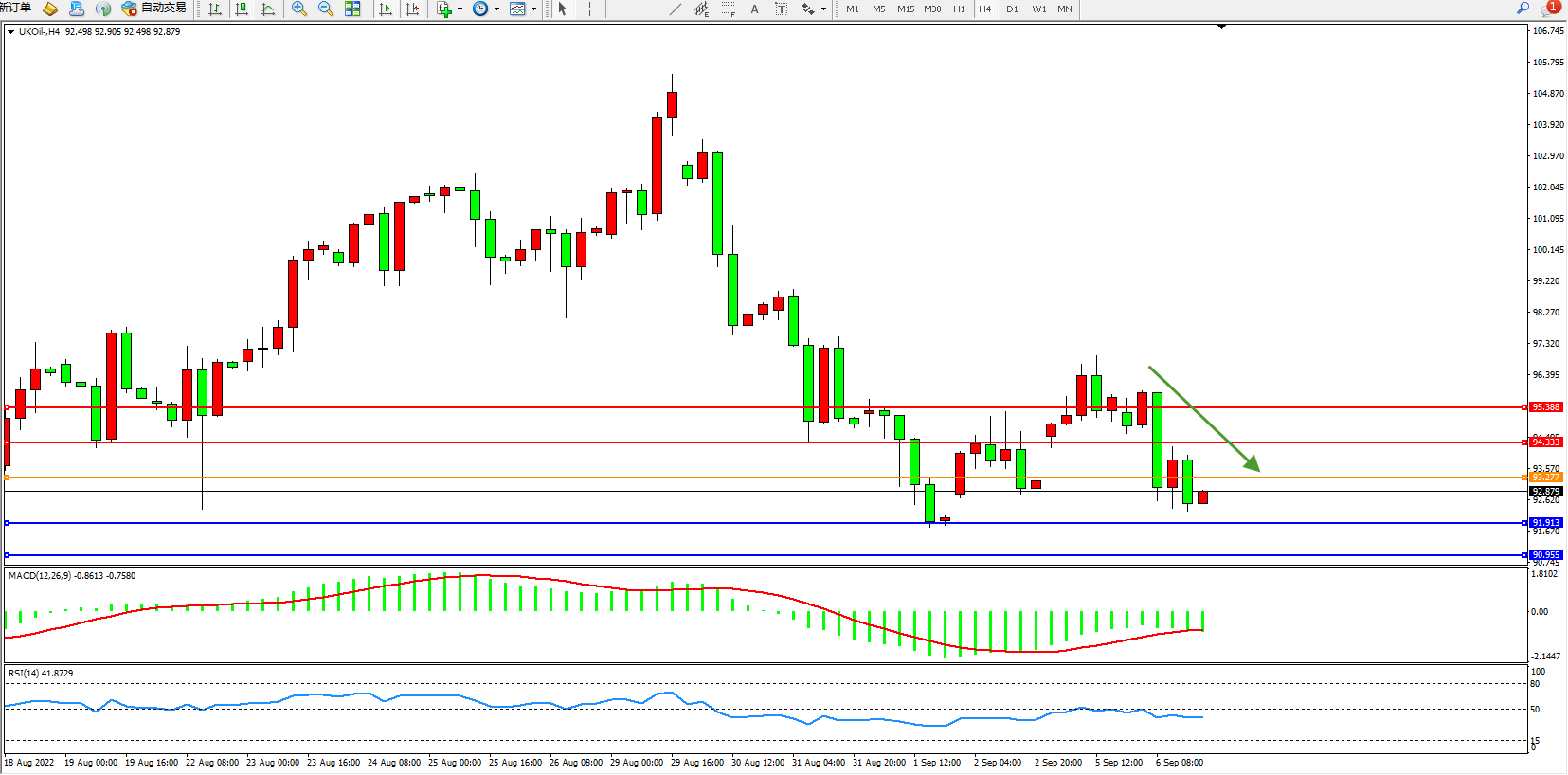1568x775 pixels.
Task: Click the Zoom In magnifier icon
Action: point(299,9)
